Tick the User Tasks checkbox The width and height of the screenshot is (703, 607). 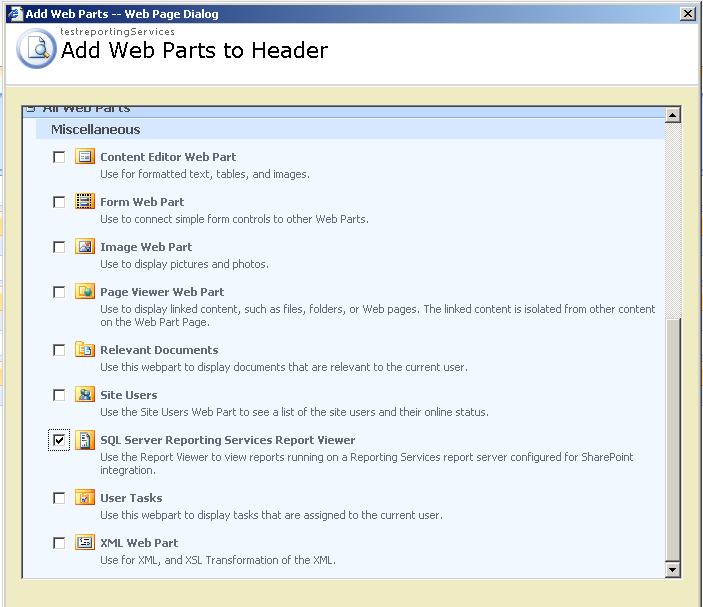[x=59, y=498]
